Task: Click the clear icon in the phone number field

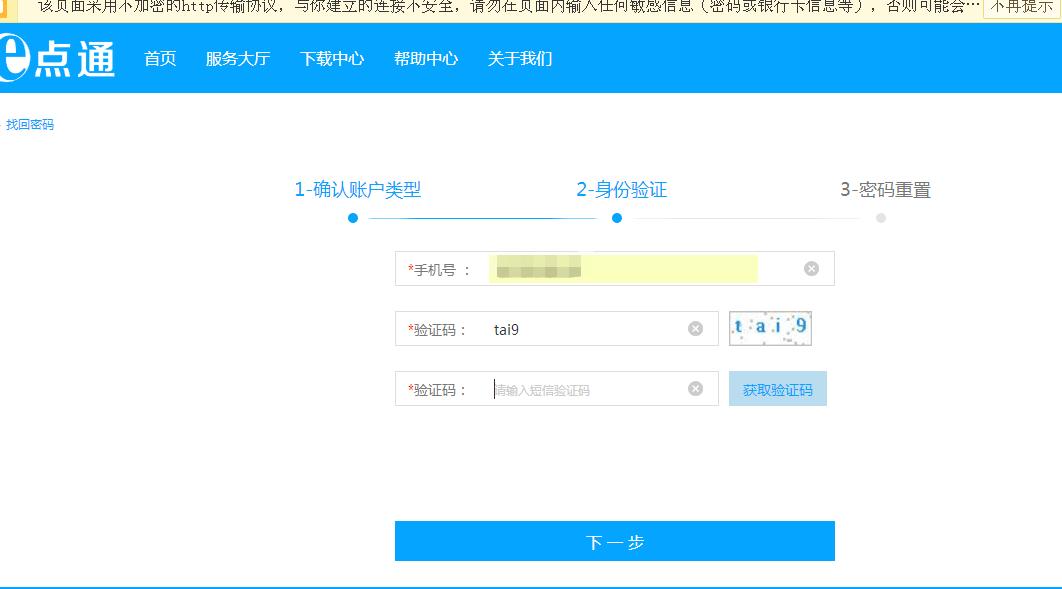Action: [x=812, y=268]
